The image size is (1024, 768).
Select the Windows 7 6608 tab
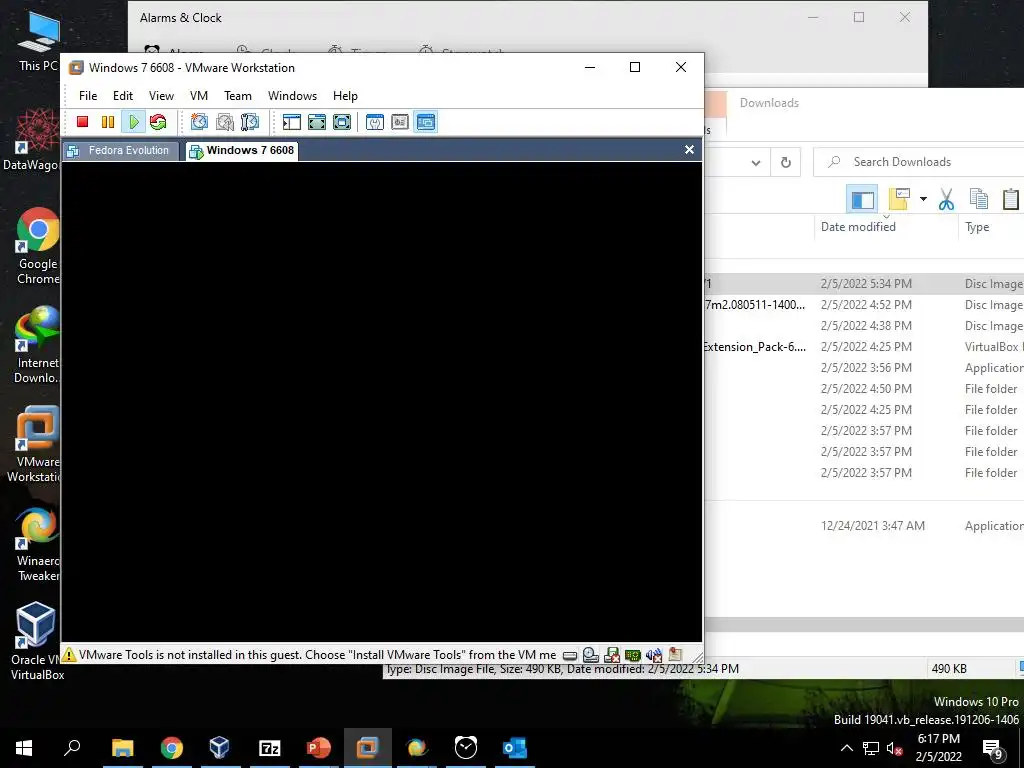tap(242, 151)
